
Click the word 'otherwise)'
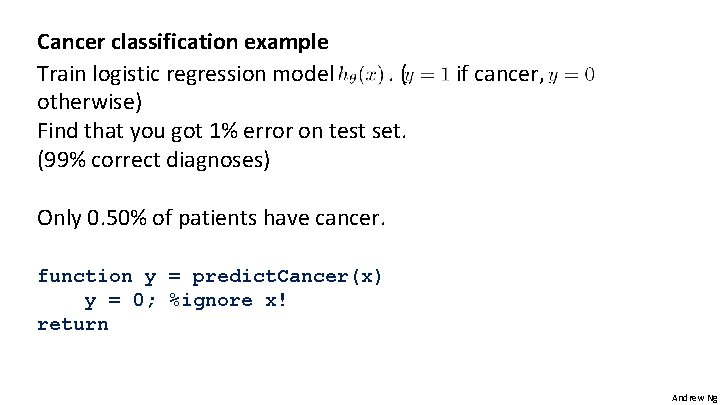(x=82, y=102)
